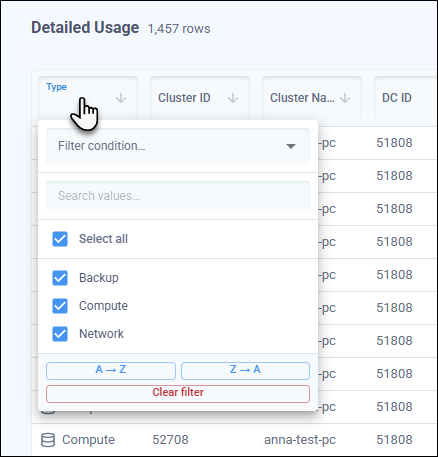Sort by the Cluster ID column arrow

tap(233, 98)
